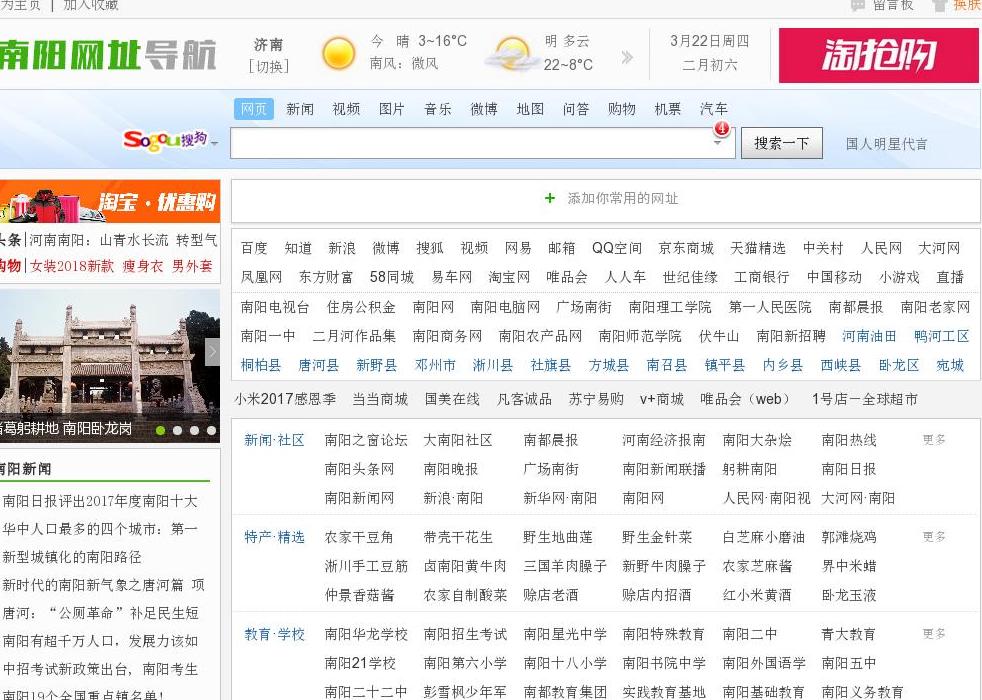Open the 南阳电视台 link
This screenshot has height=700, width=982.
pos(275,307)
